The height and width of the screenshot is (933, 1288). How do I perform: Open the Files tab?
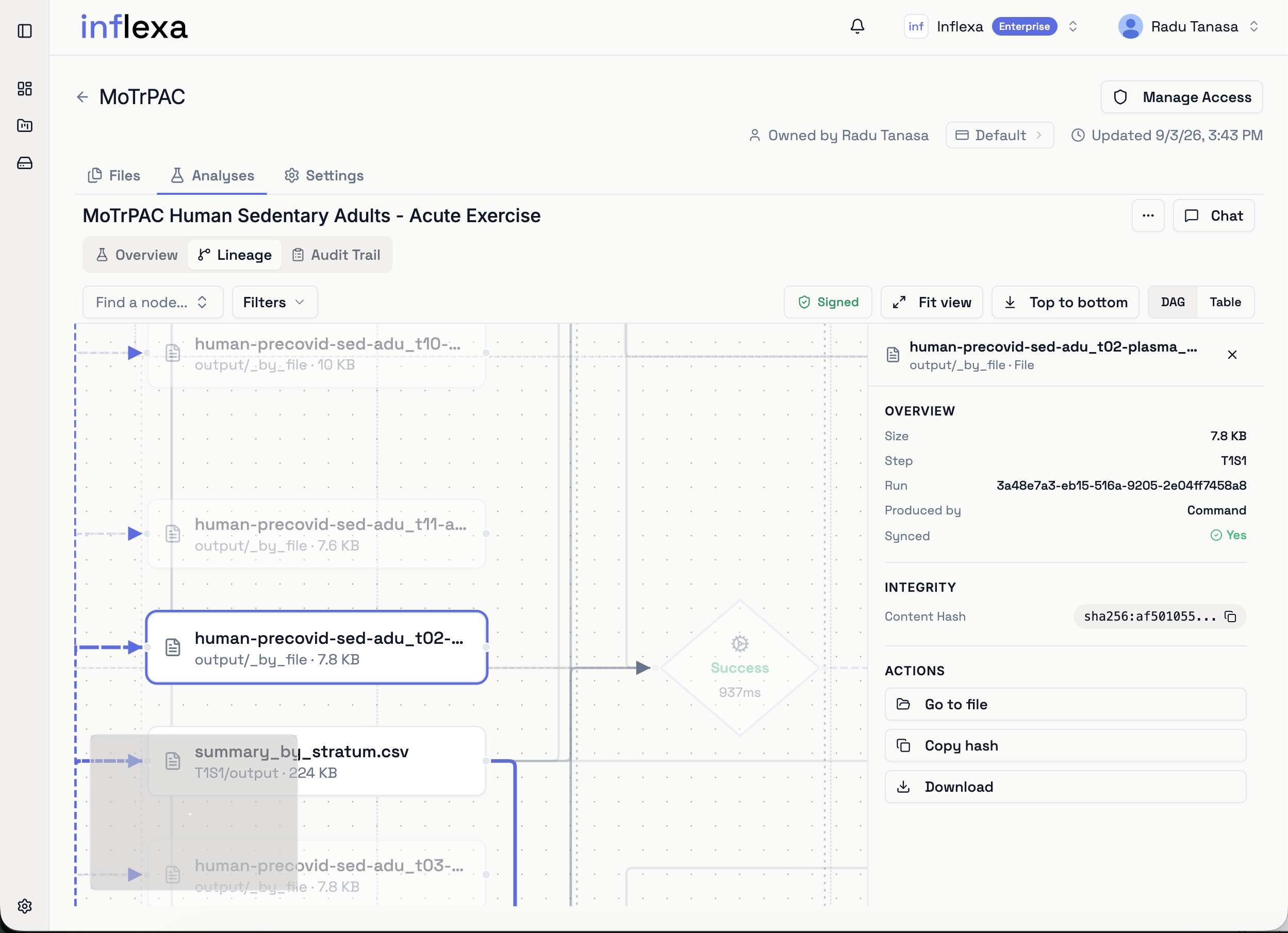114,175
